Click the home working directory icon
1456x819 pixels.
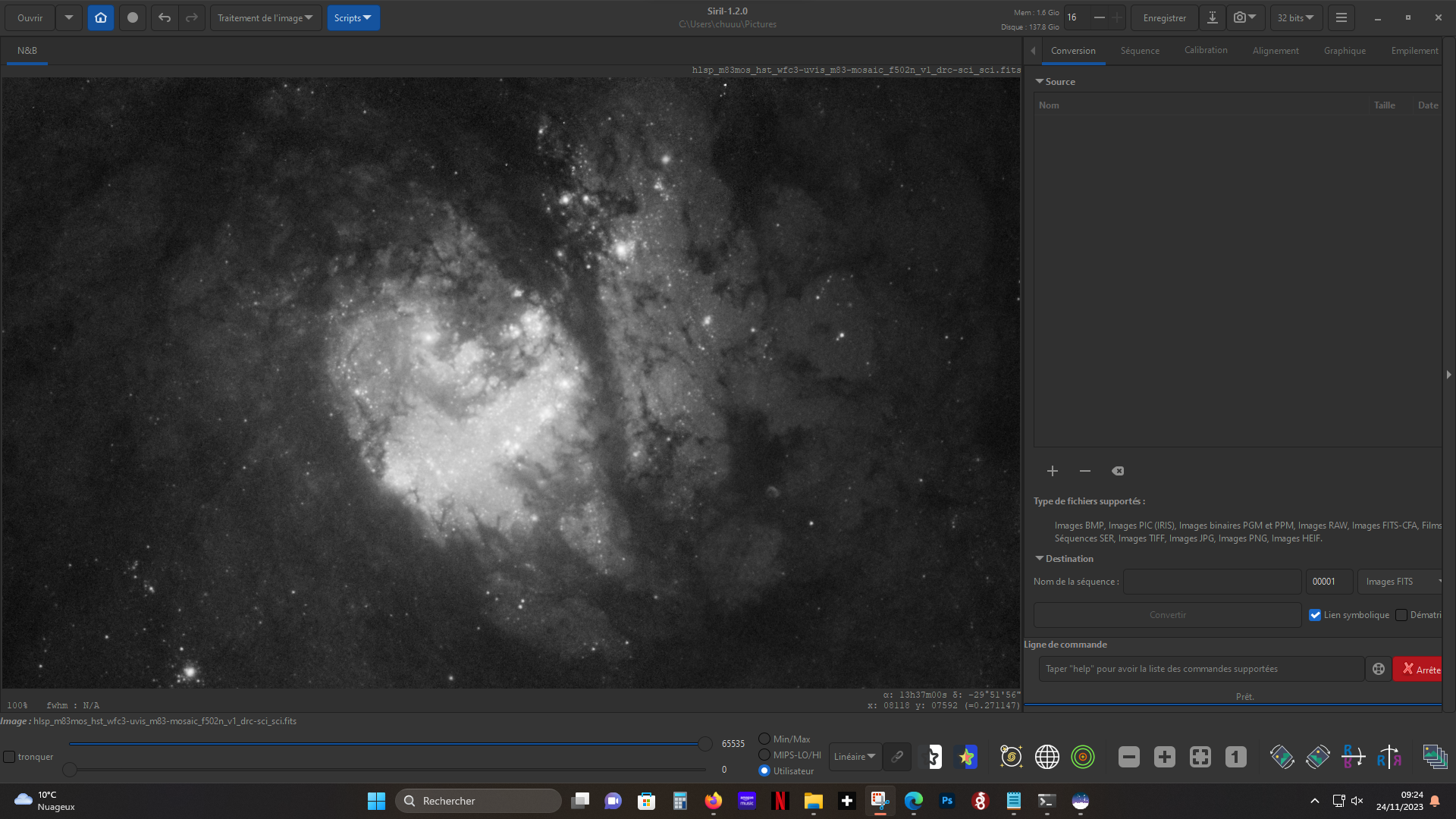point(101,17)
